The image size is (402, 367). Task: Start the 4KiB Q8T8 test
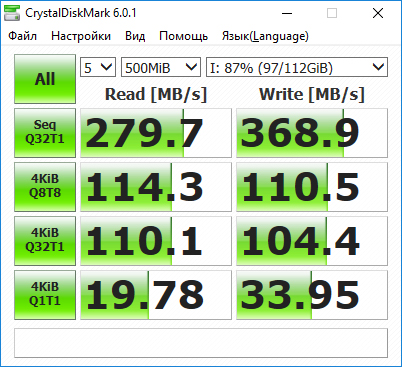pos(45,187)
